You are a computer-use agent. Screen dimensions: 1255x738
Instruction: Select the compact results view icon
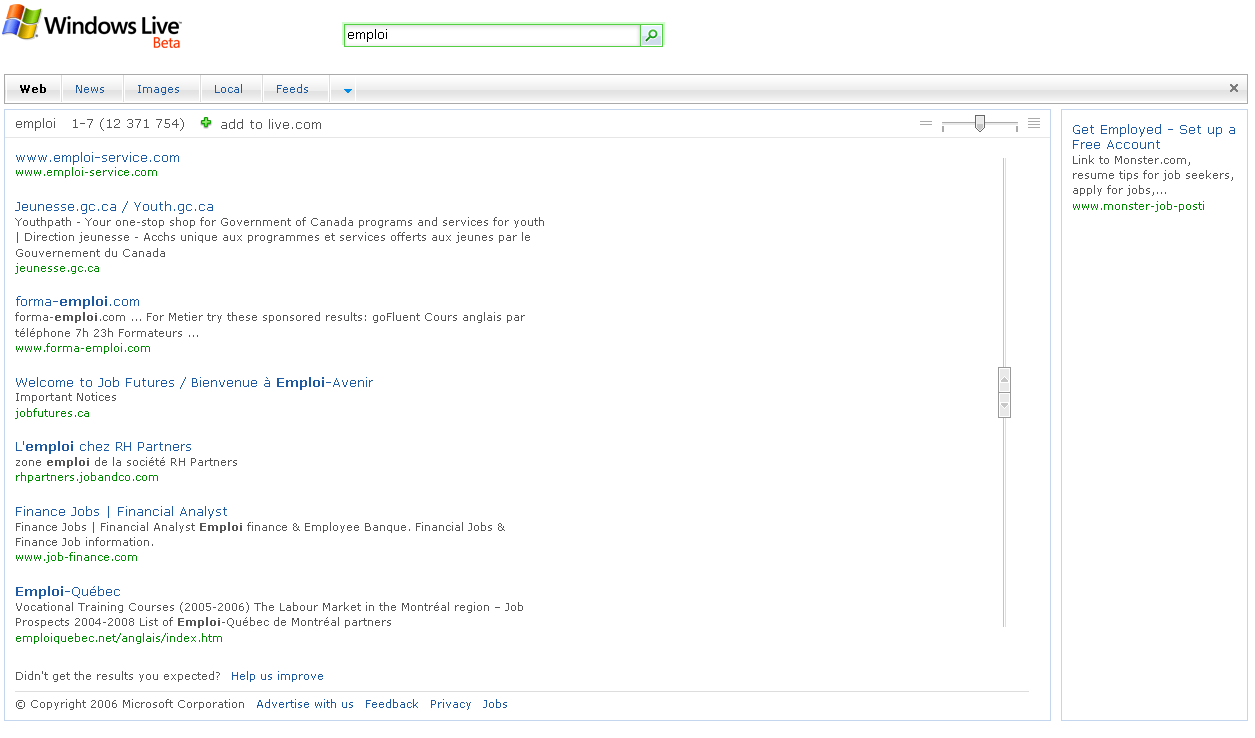[926, 124]
